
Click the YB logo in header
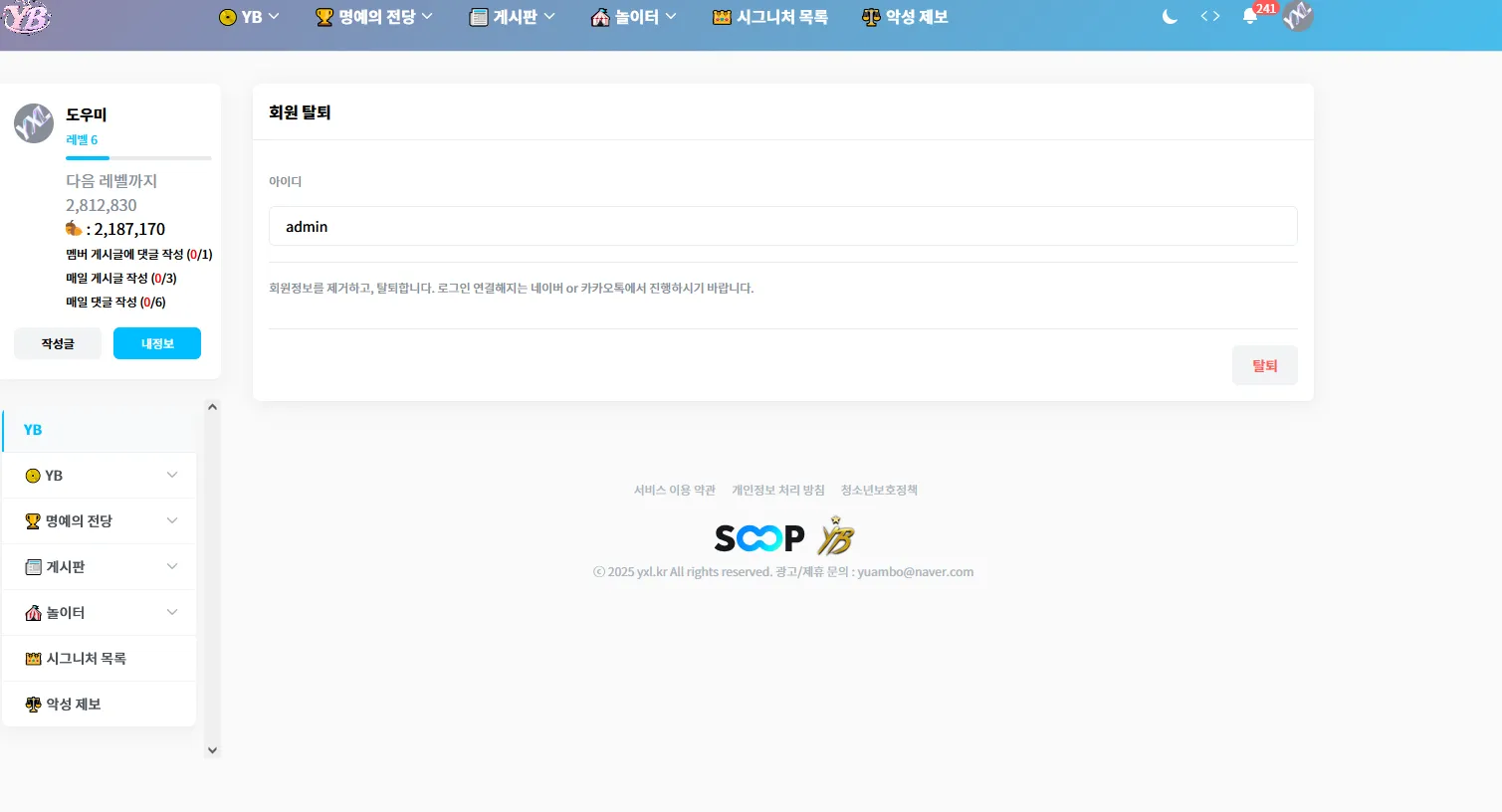coord(26,17)
